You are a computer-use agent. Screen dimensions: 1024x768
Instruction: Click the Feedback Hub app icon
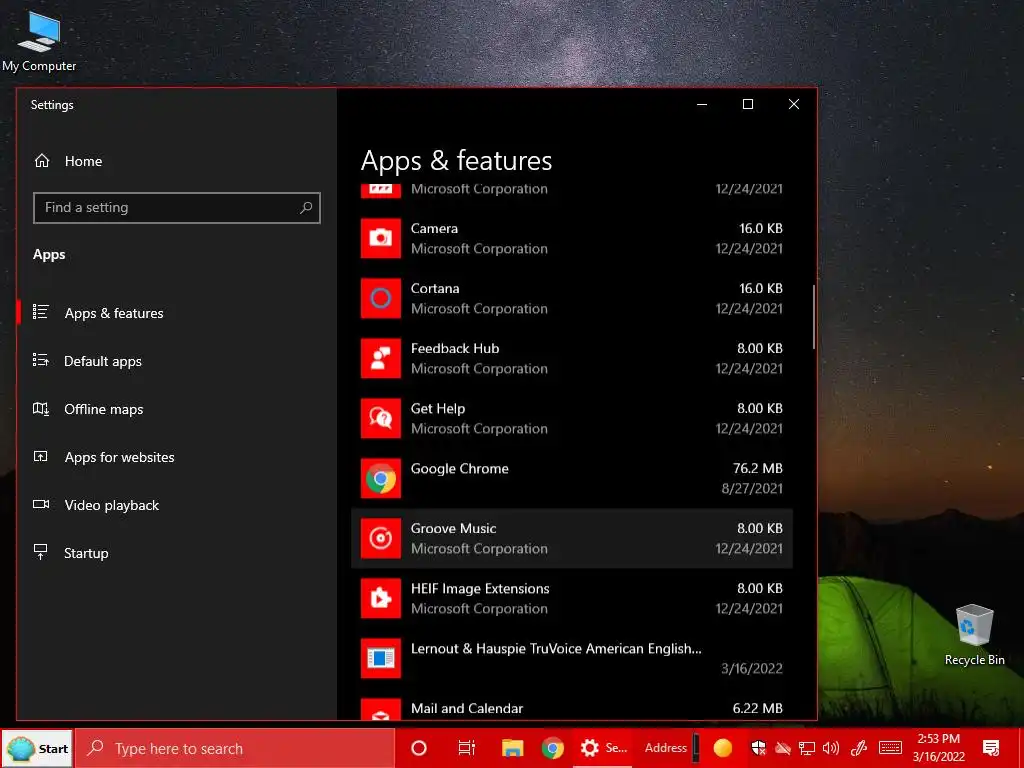point(381,359)
